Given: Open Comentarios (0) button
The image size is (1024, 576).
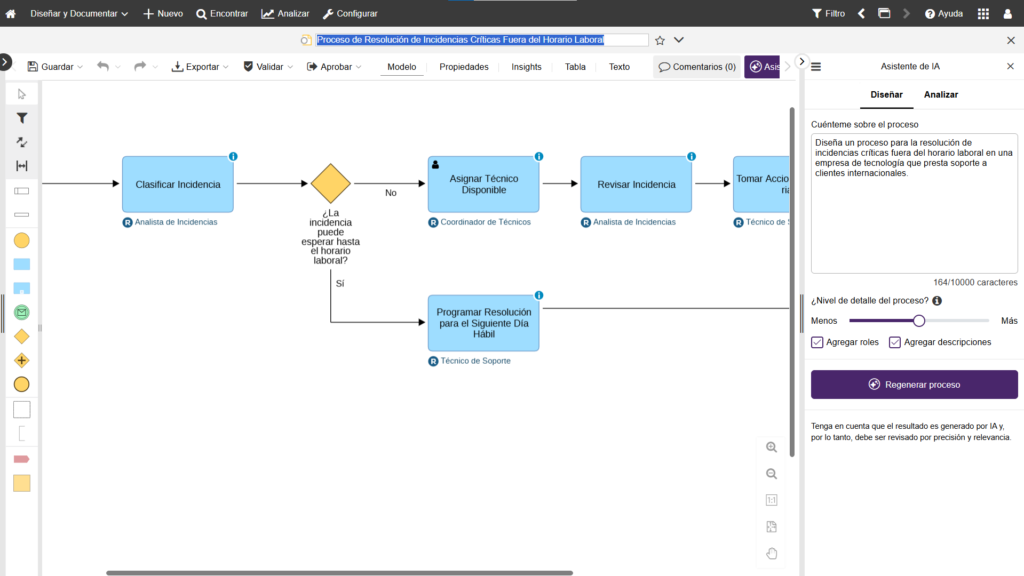Looking at the screenshot, I should (x=697, y=67).
